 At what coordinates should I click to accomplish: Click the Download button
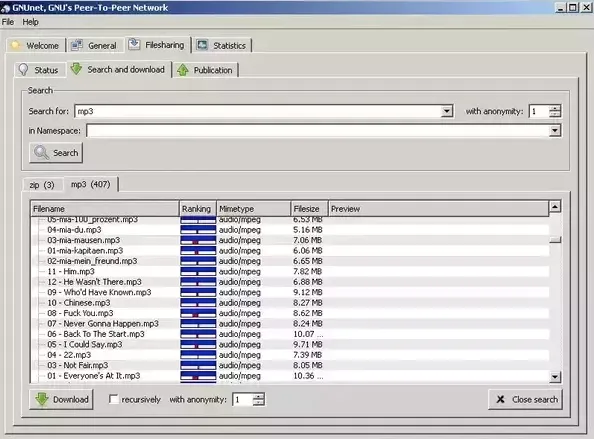pos(61,399)
